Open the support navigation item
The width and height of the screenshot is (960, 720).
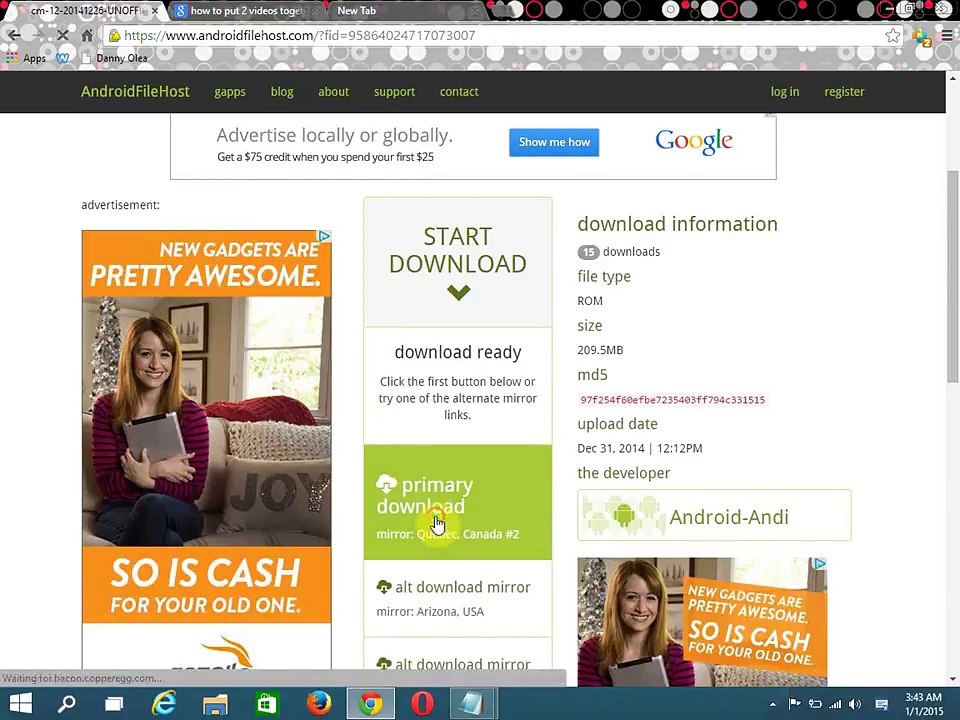click(x=394, y=92)
